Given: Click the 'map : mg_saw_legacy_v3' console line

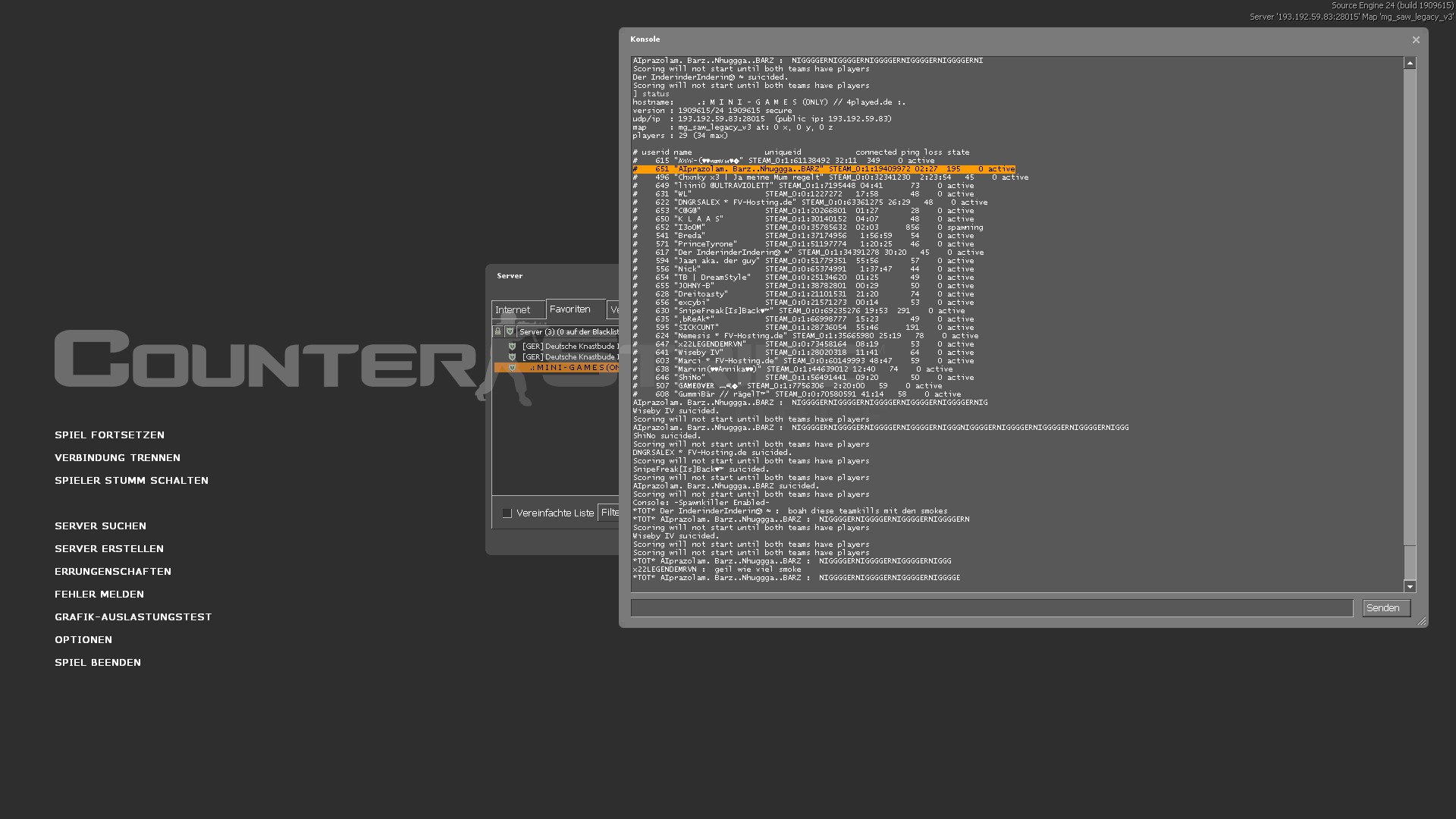Looking at the screenshot, I should 733,127.
